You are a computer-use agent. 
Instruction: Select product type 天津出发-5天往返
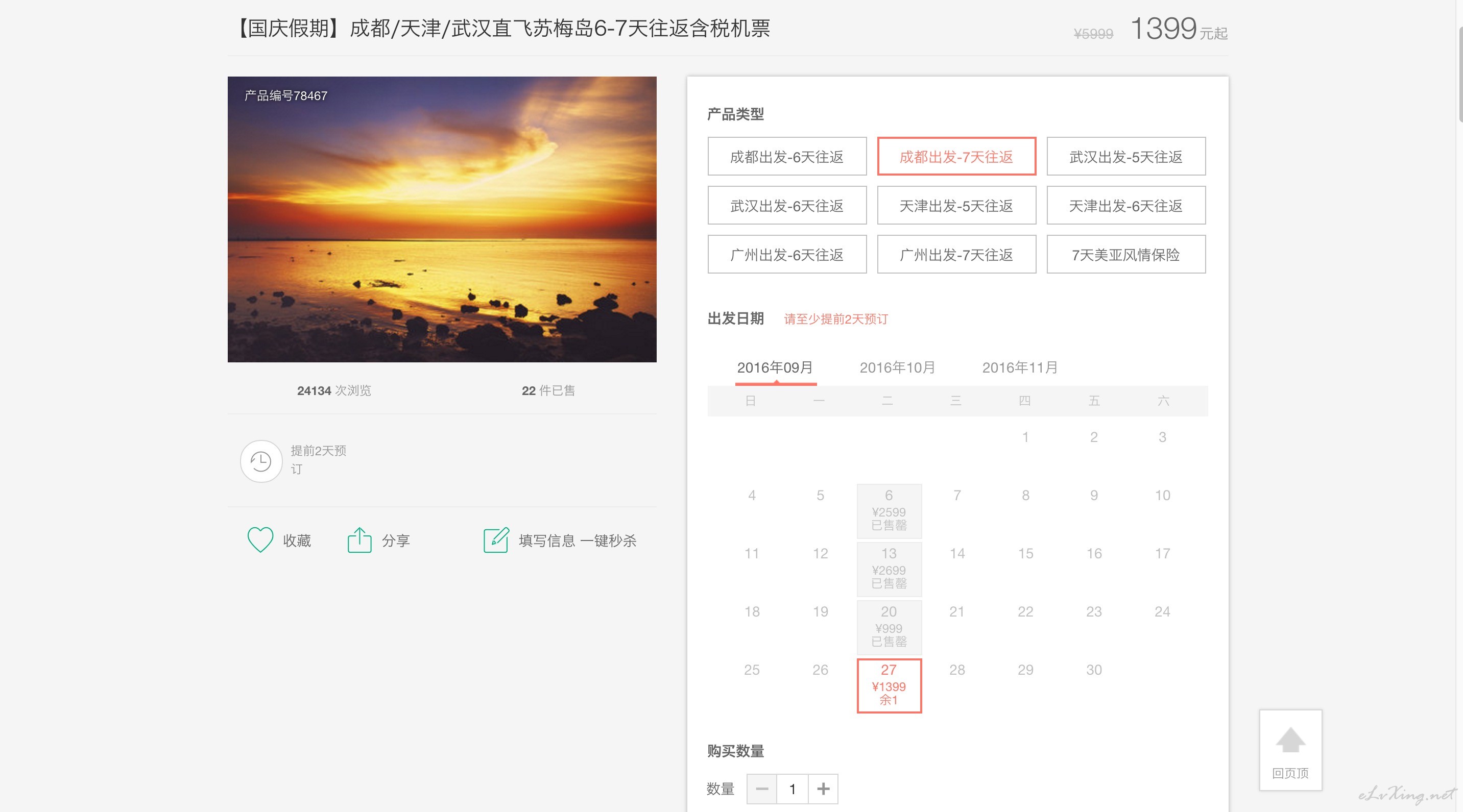pos(956,205)
